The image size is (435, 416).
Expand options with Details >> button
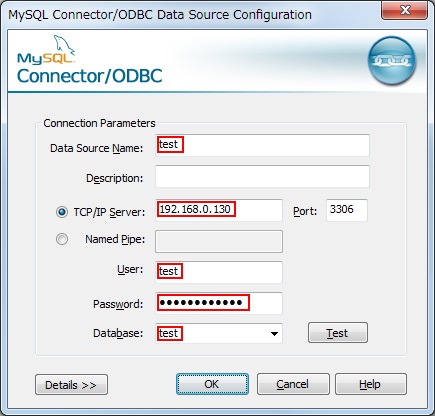pos(71,385)
